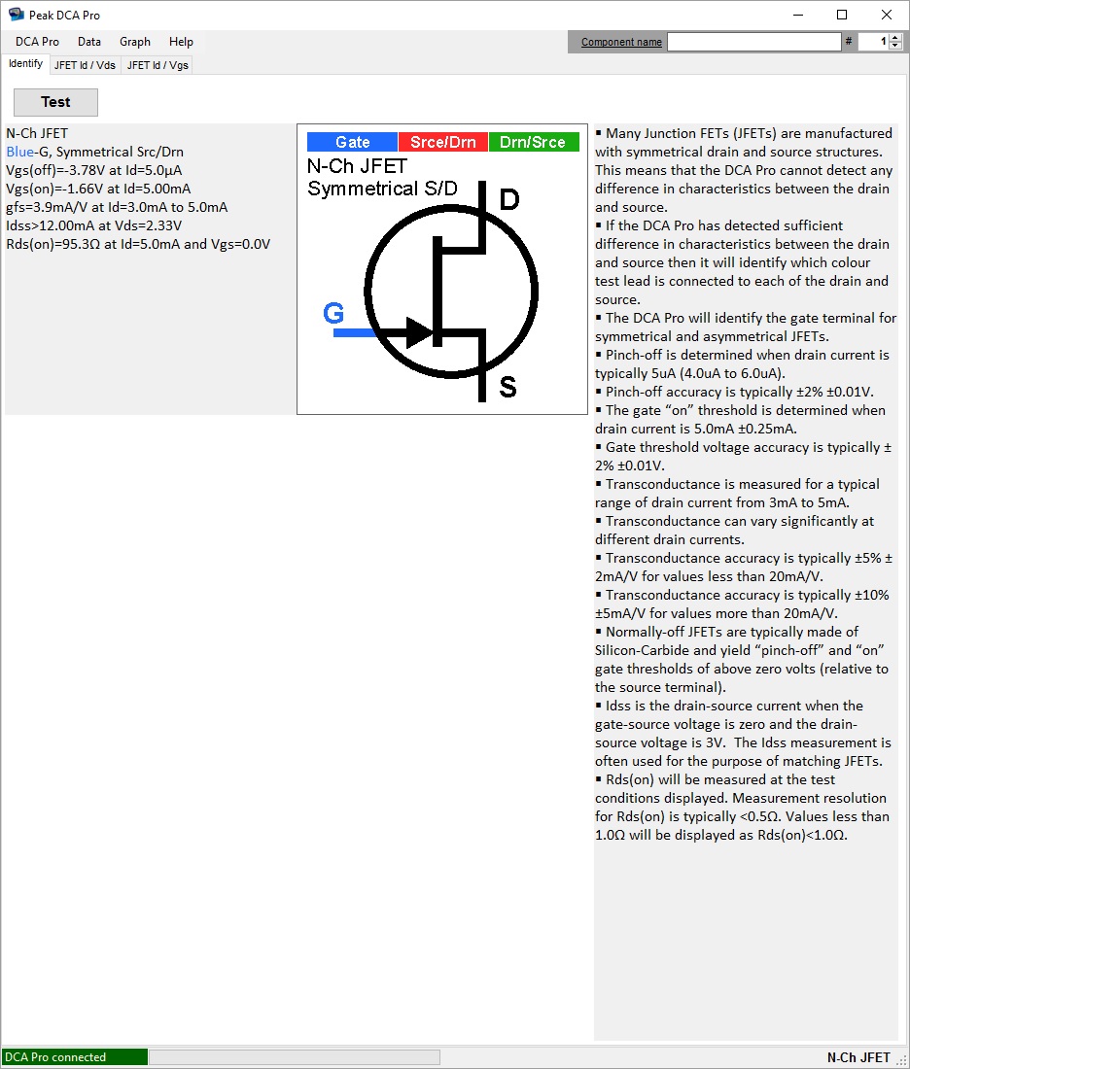The image size is (1120, 1069).
Task: Click 'N-Ch JFET' in status bar
Action: [x=858, y=1057]
